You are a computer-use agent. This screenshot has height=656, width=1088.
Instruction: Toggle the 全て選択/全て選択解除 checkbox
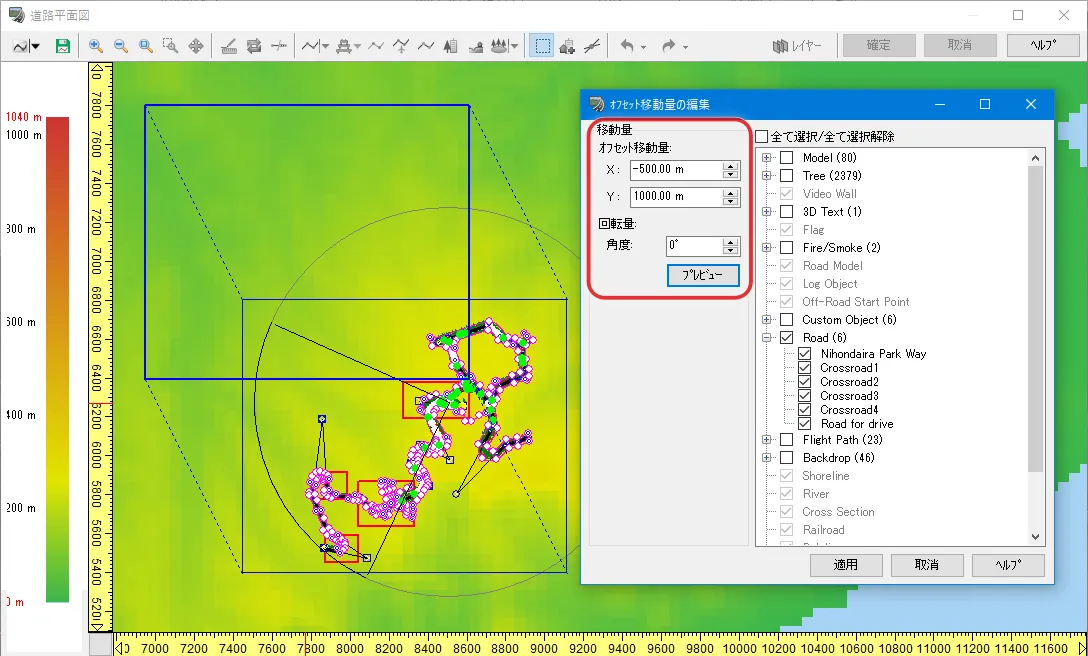click(x=762, y=136)
